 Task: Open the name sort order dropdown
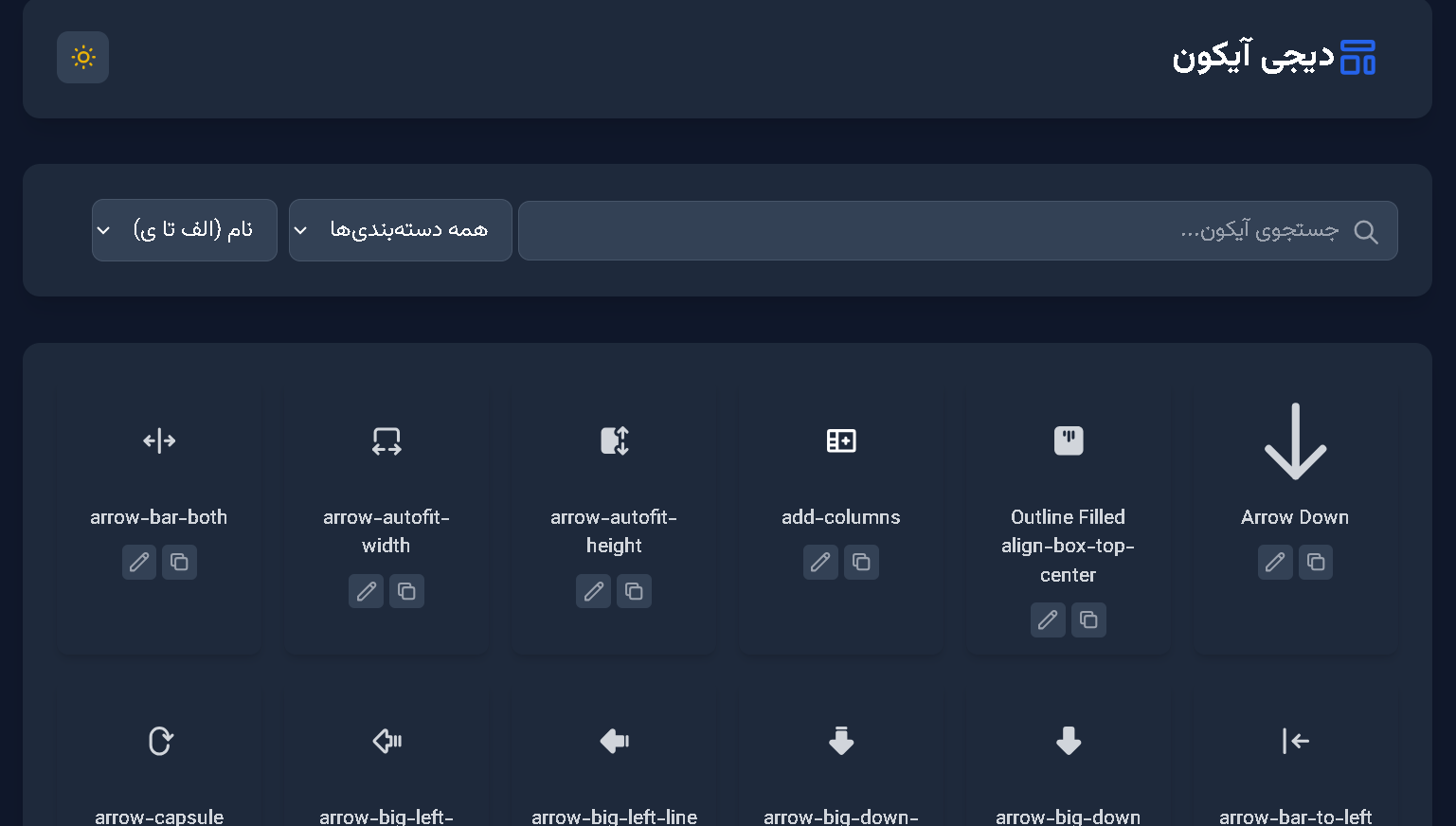184,230
